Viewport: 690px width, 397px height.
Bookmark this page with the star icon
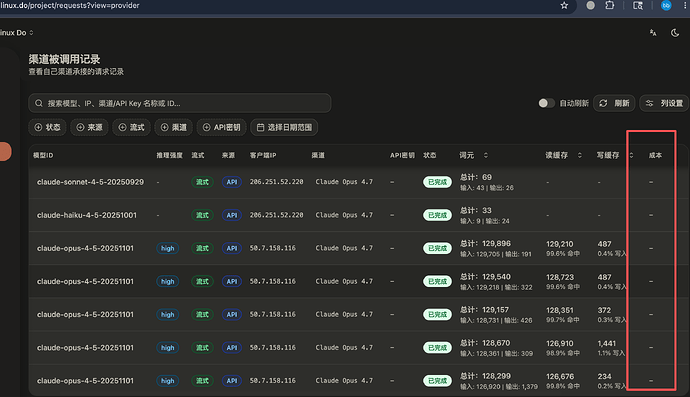click(564, 5)
